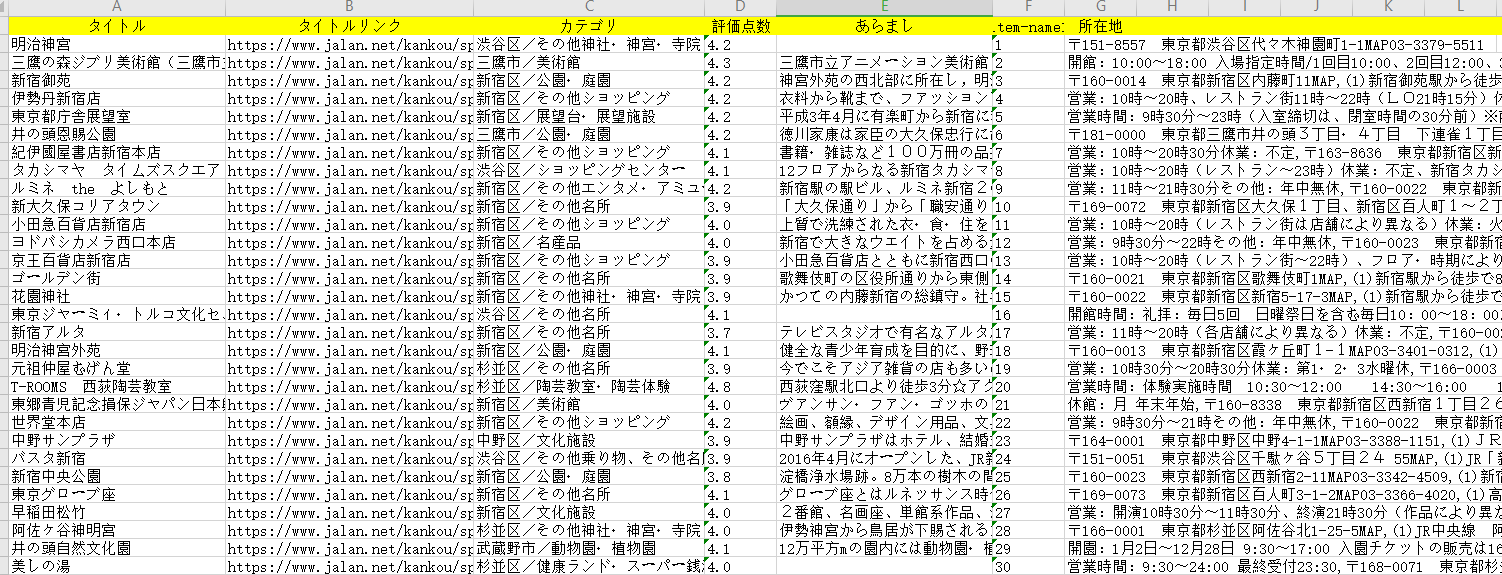1502x575 pixels.
Task: Open the jalan.net link for 新宿御苑
Action: click(349, 80)
